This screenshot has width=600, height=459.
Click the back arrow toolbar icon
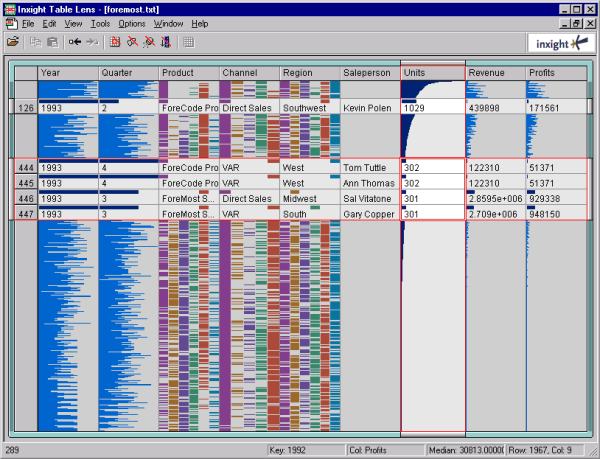(75, 42)
